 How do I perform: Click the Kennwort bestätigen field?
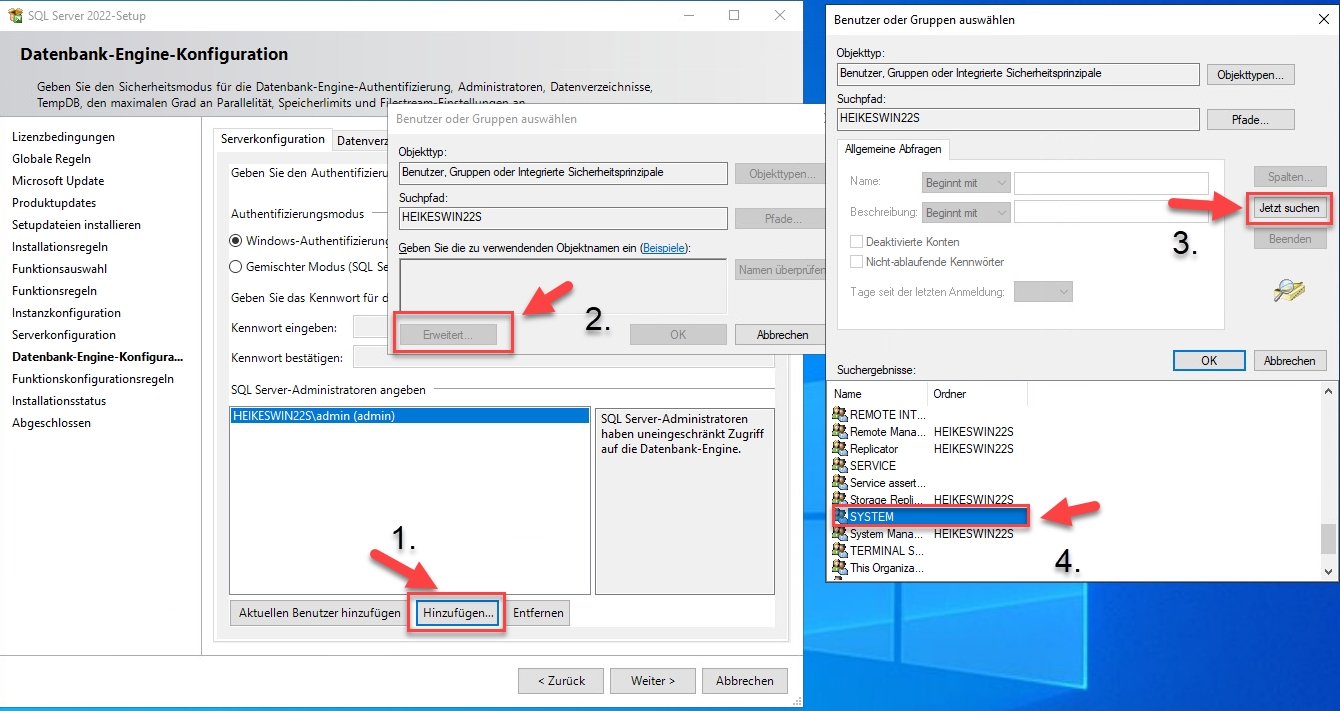[x=564, y=358]
